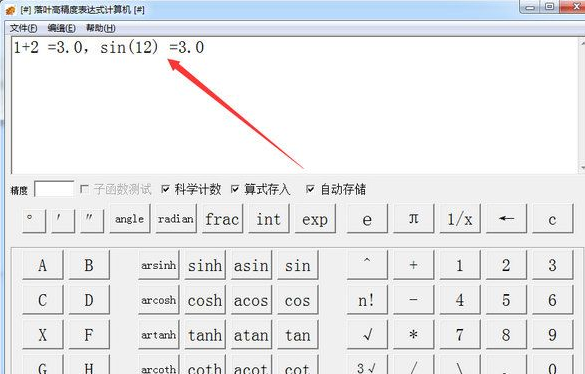This screenshot has width=585, height=374.
Task: Click the digit 9 button
Action: [x=553, y=335]
